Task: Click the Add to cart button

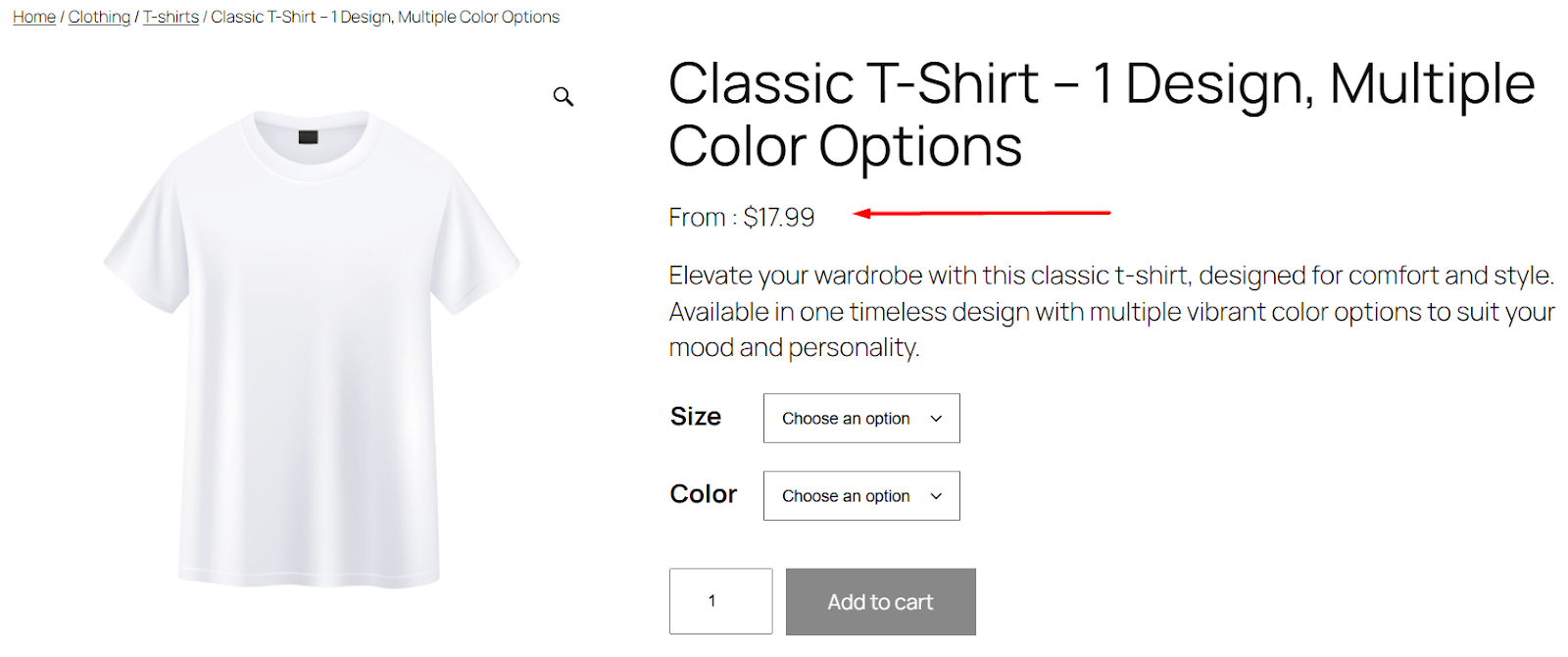Action: tap(881, 602)
